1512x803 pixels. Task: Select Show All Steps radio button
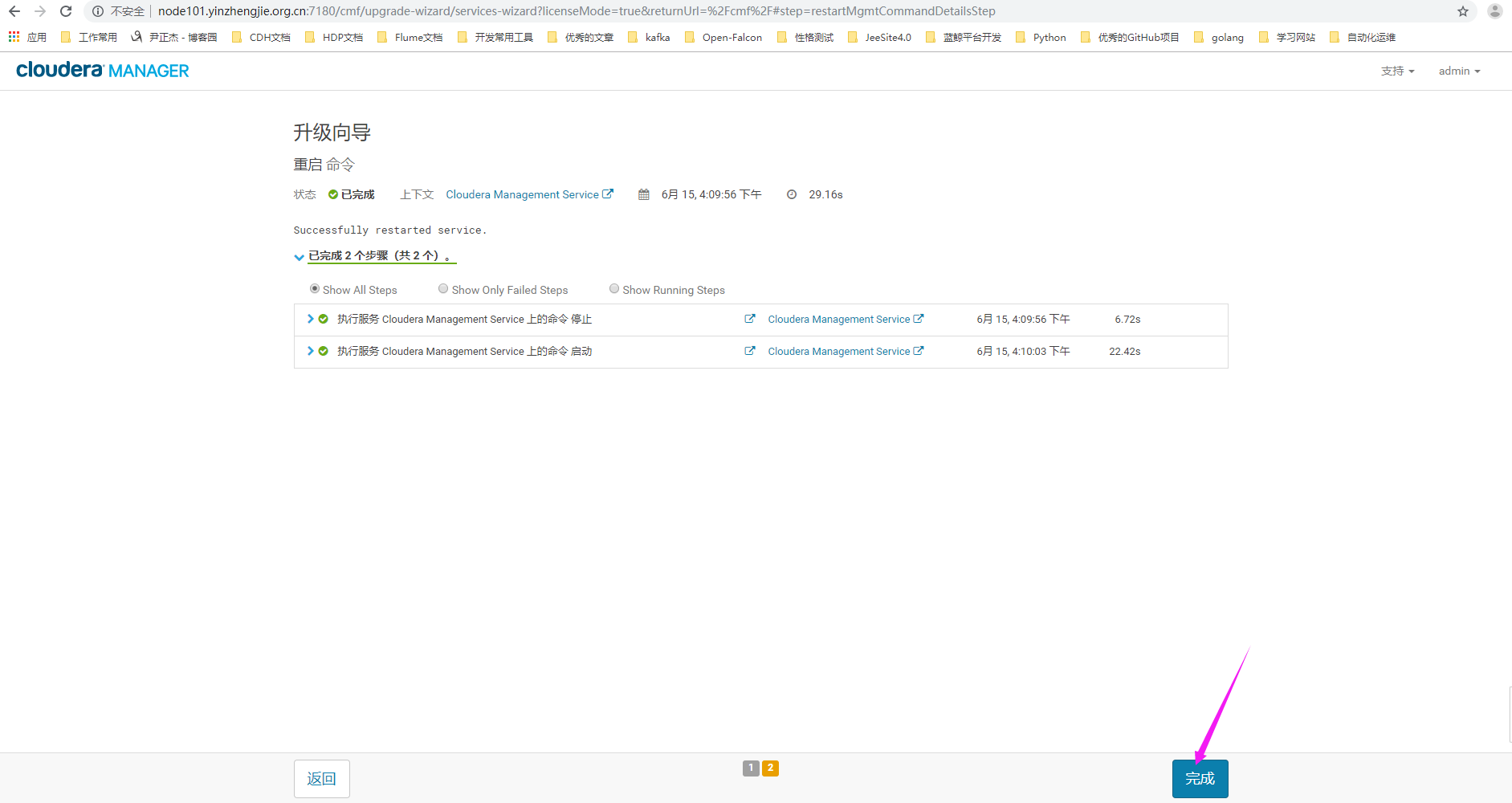coord(315,289)
